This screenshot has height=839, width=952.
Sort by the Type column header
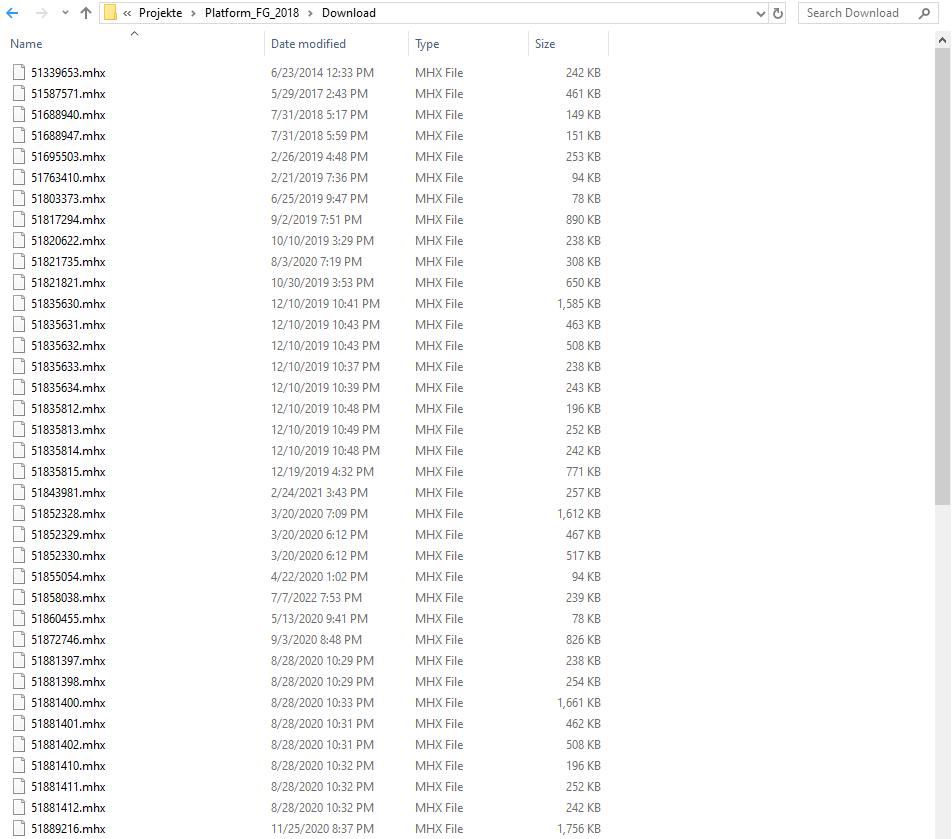coord(427,44)
